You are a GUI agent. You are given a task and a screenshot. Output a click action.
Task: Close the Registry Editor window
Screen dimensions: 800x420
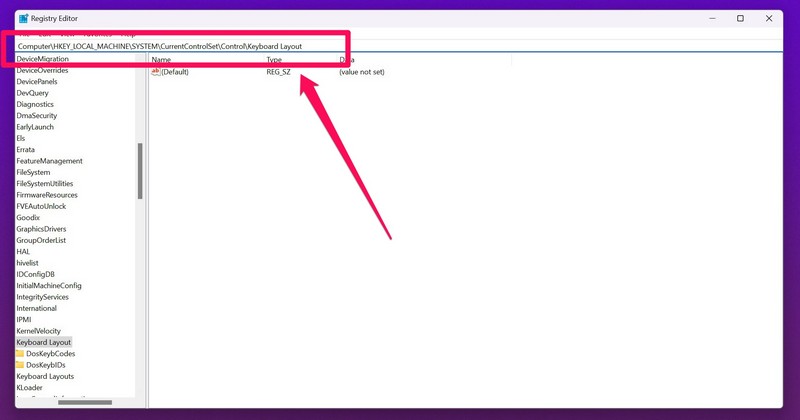coord(769,18)
